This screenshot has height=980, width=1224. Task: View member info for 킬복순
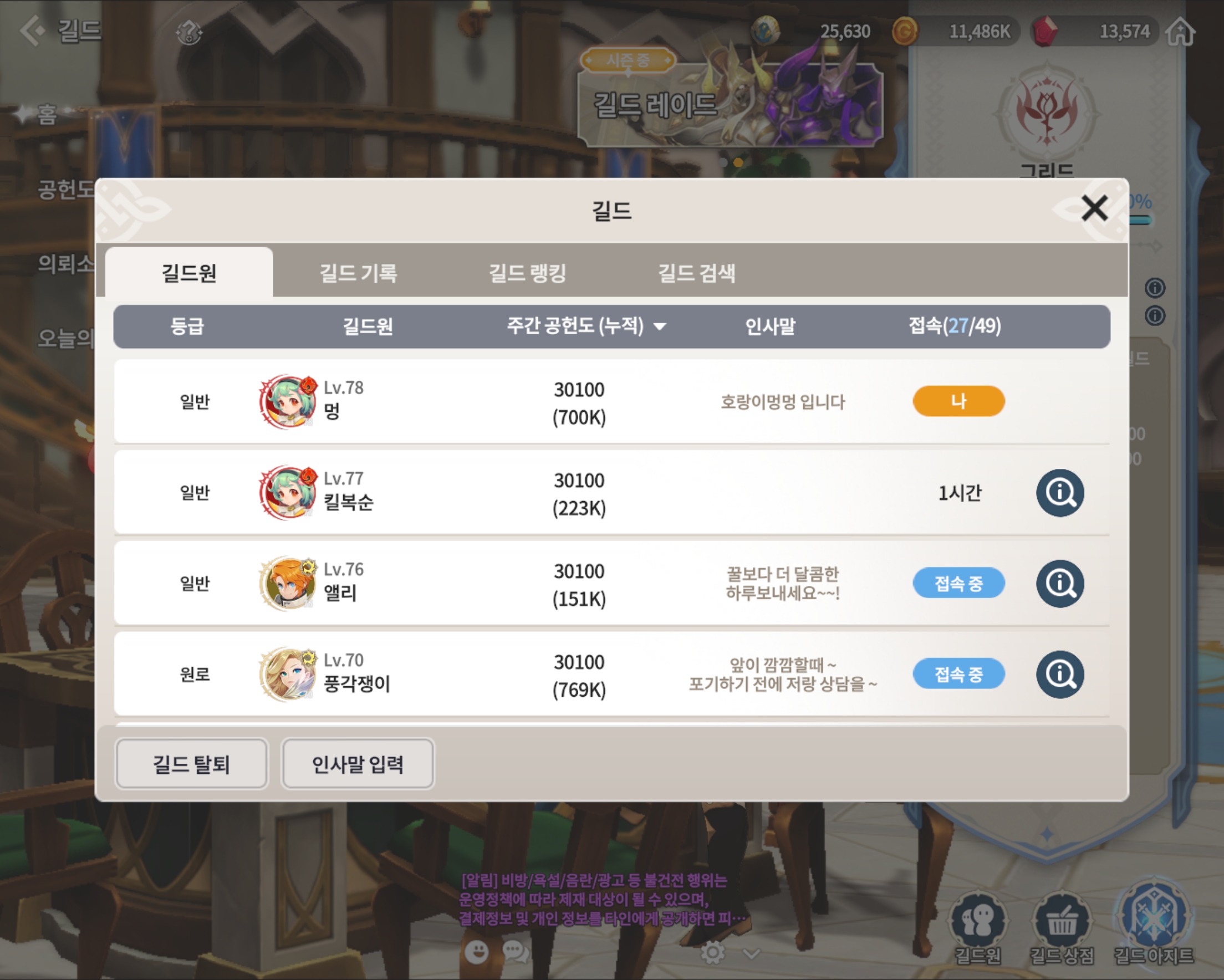[1060, 492]
